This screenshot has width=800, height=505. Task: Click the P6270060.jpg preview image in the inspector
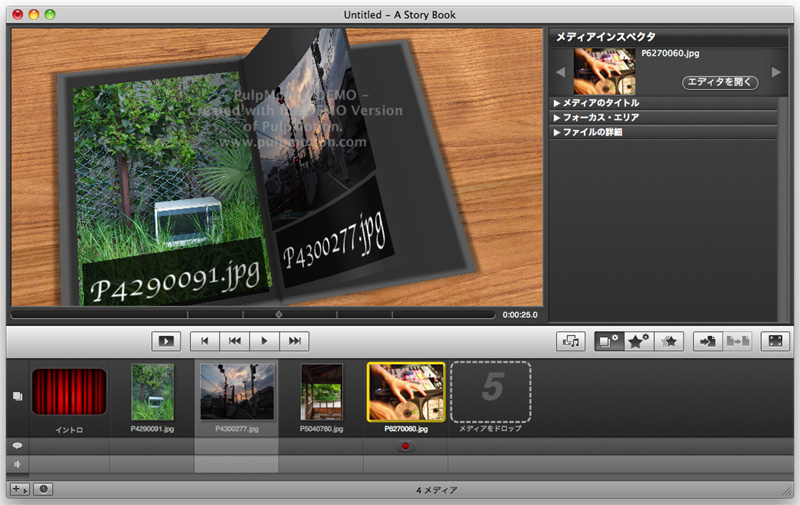pyautogui.click(x=605, y=71)
